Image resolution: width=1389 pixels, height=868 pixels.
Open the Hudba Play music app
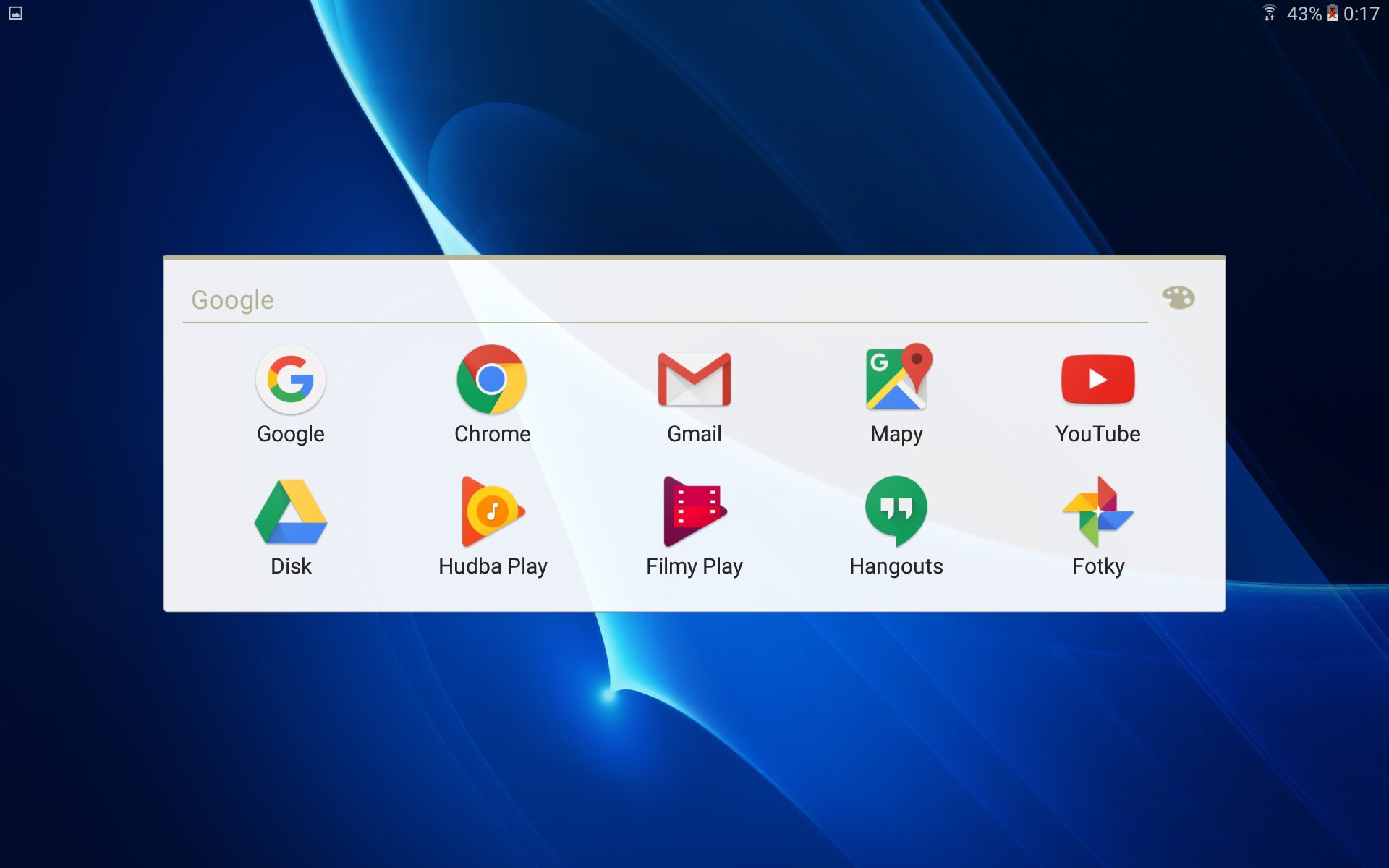[492, 512]
